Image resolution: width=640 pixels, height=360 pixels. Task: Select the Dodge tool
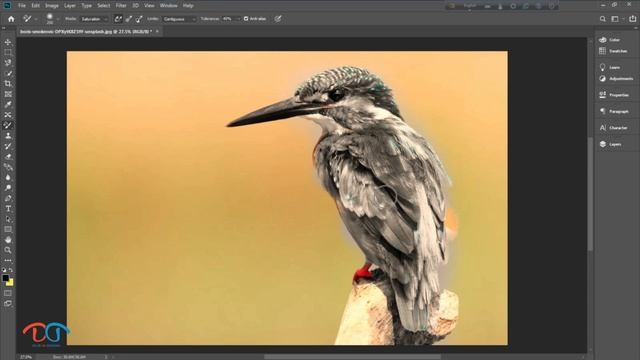pos(8,188)
